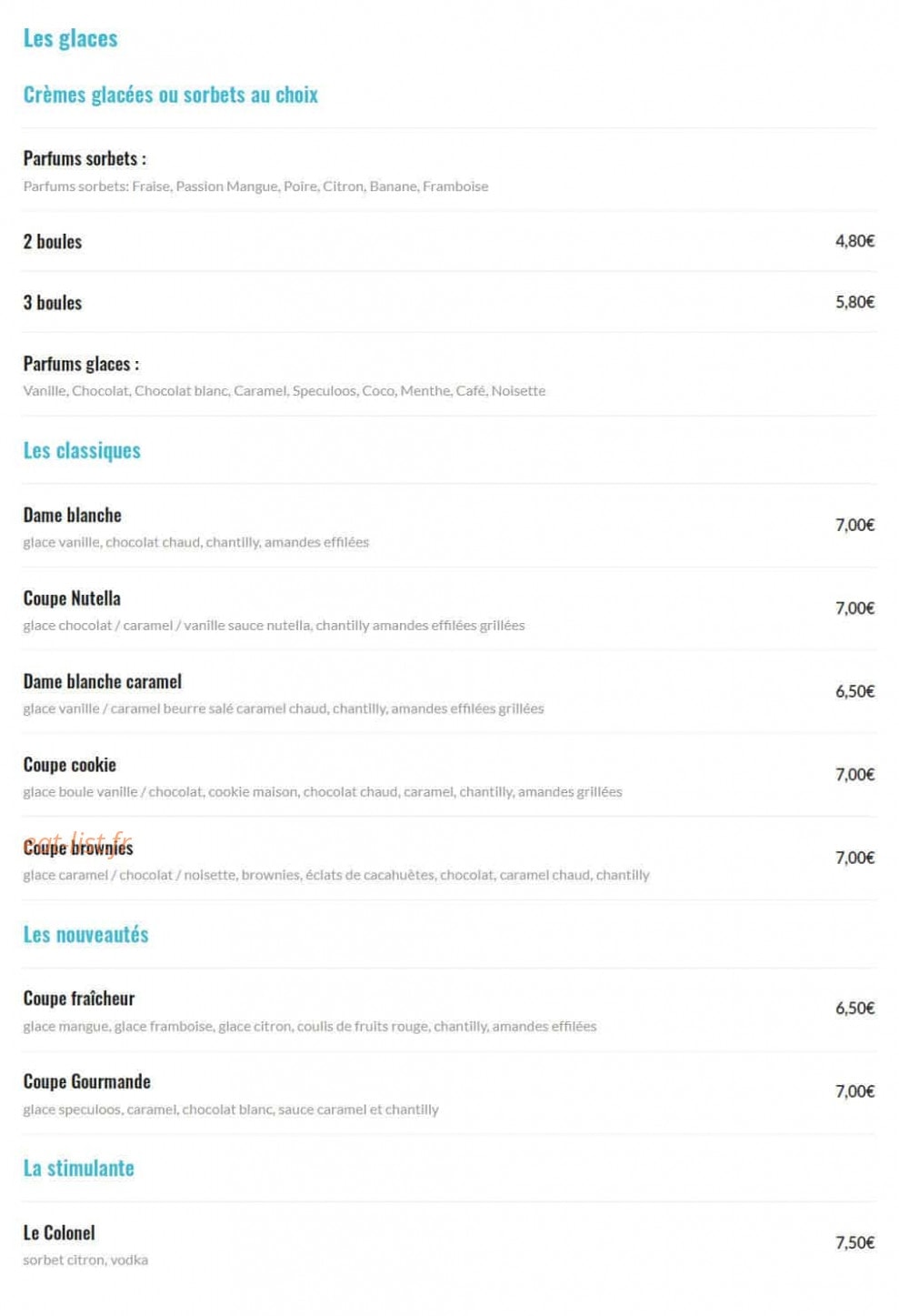The height and width of the screenshot is (1316, 899).
Task: Click the Parfums sorbets title
Action: pyautogui.click(x=85, y=158)
